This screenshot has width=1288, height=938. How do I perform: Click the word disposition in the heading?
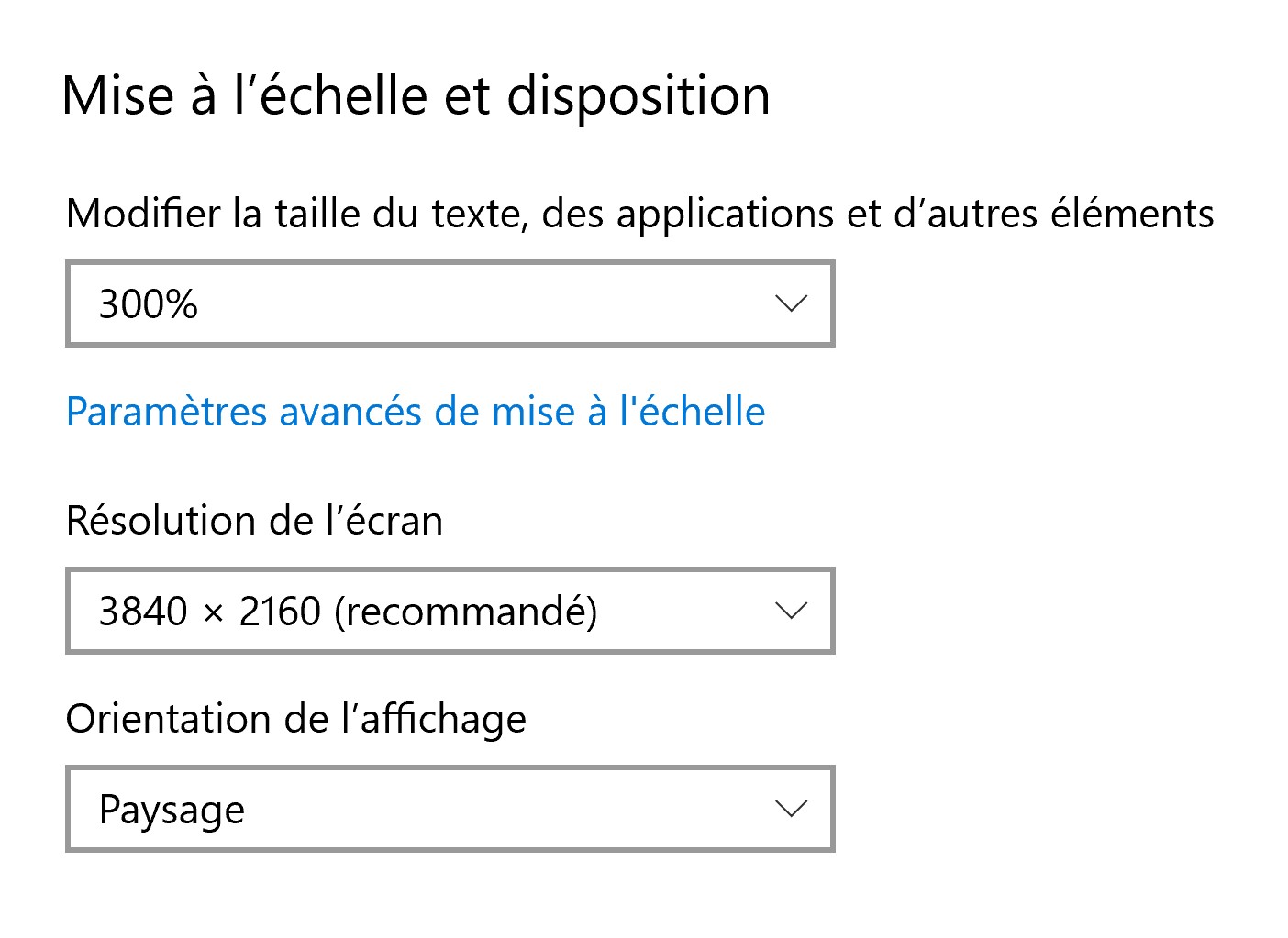[638, 95]
